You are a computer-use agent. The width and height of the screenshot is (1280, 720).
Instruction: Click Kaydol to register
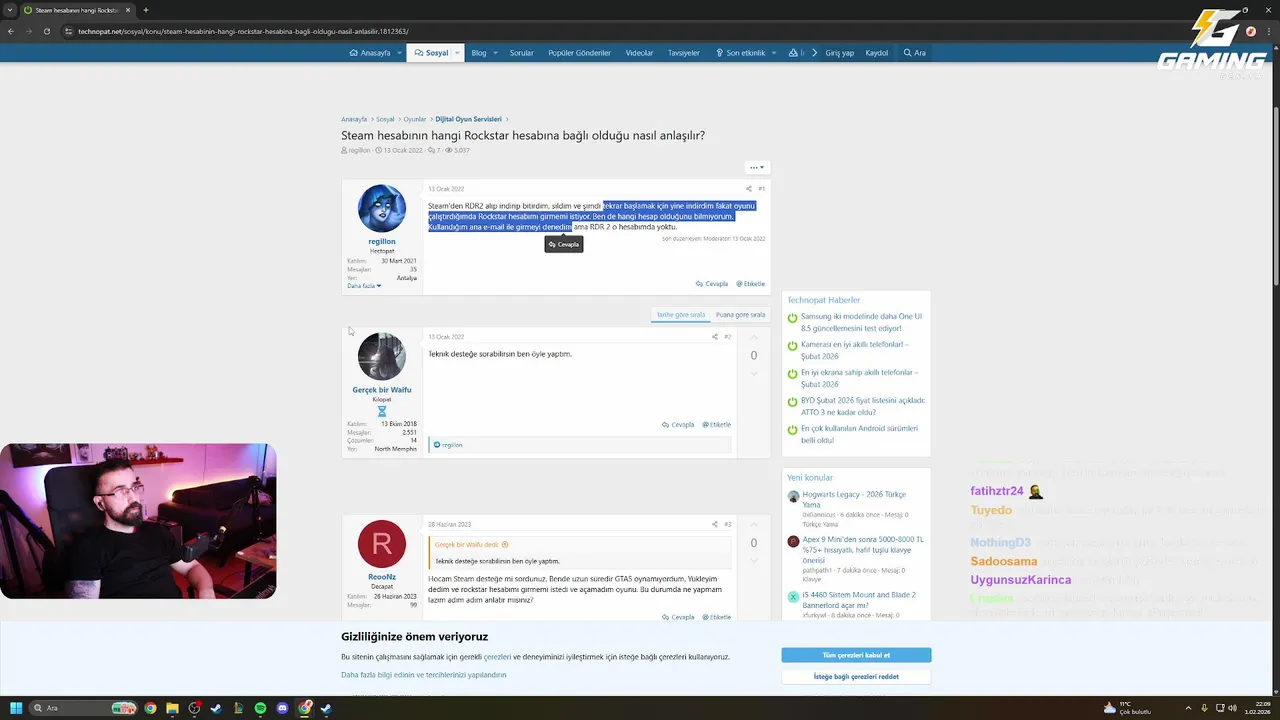(x=877, y=53)
